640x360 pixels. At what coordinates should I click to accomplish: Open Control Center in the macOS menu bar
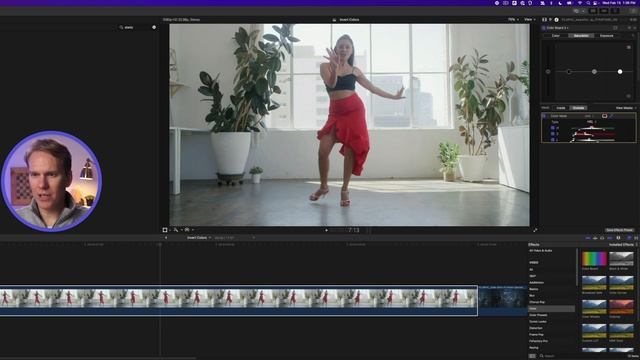pos(595,3)
